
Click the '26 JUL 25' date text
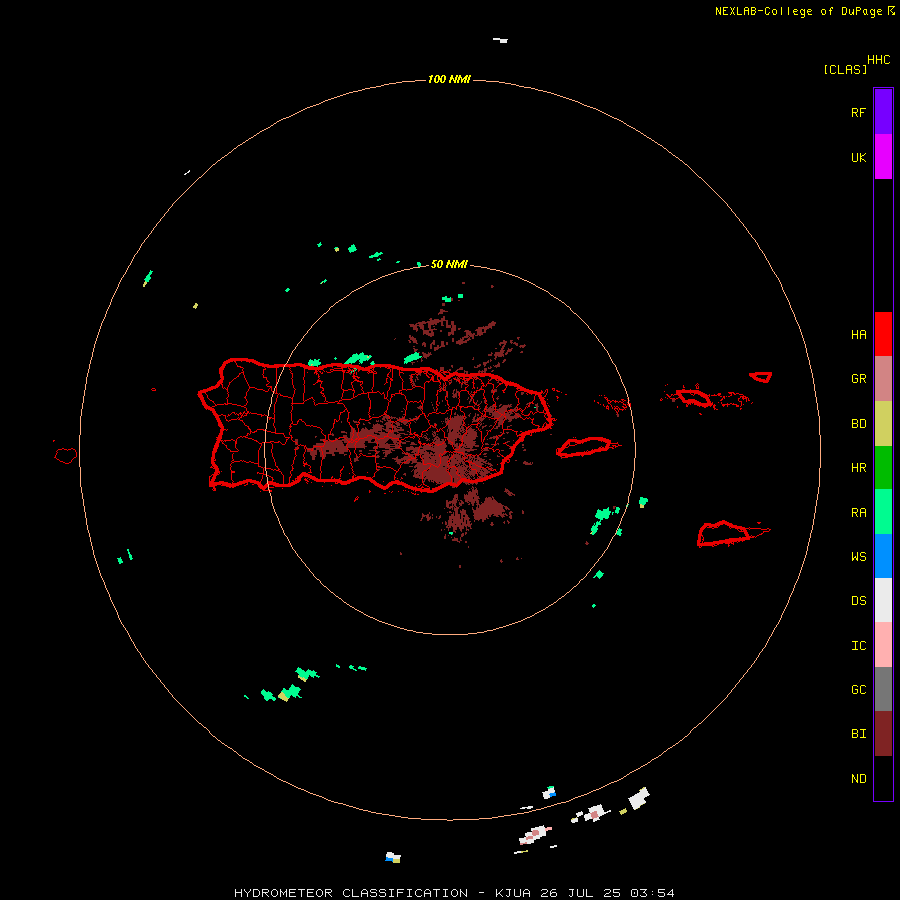[x=580, y=893]
